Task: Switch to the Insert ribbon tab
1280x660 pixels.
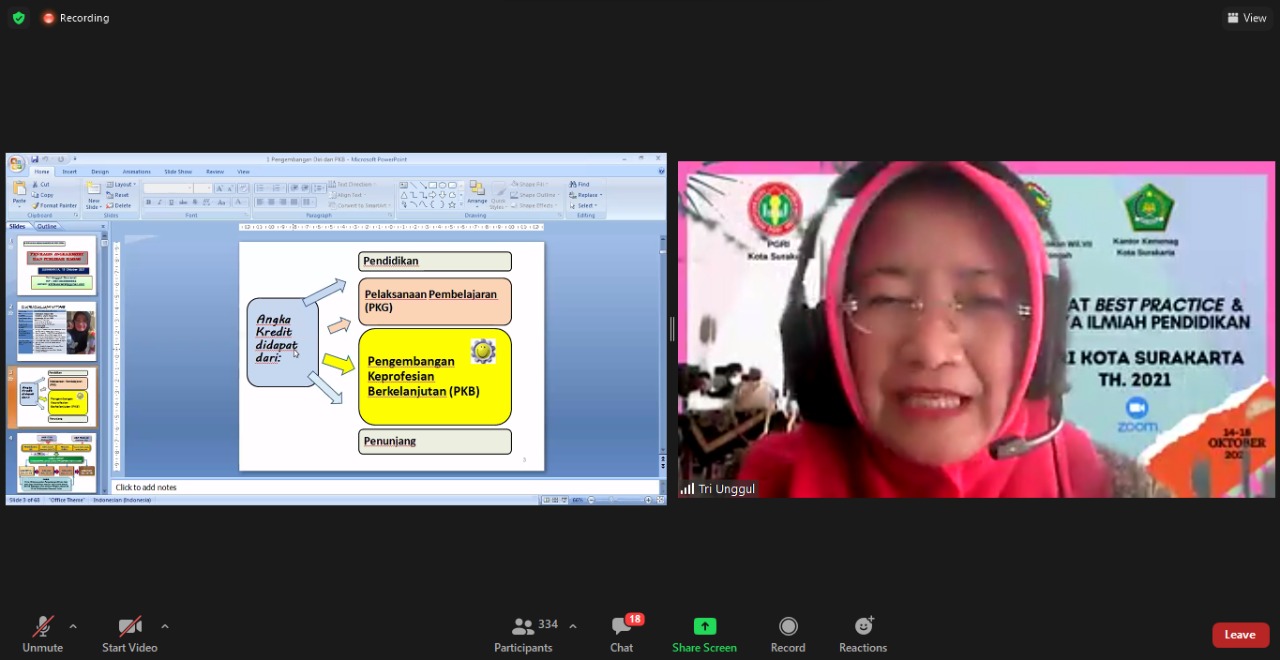Action: coord(69,172)
